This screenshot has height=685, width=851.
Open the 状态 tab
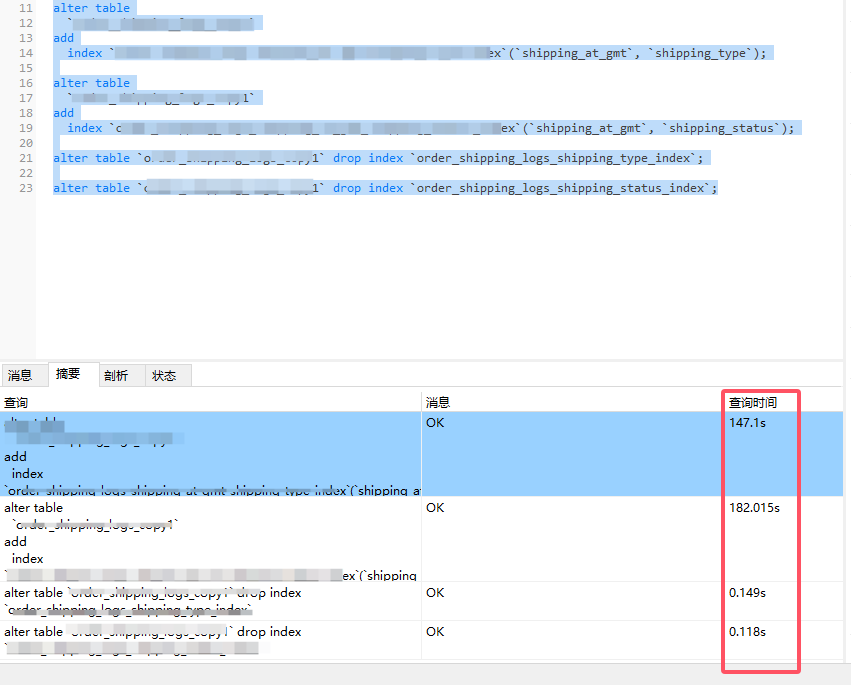click(x=164, y=376)
